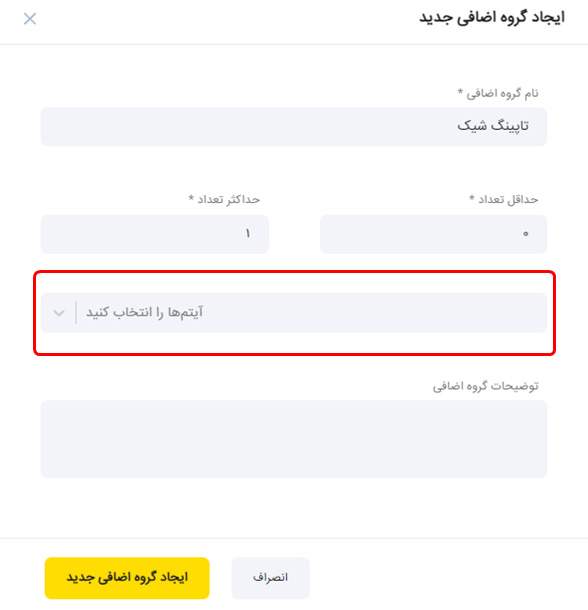The image size is (588, 610).
Task: Focus the group name field containing 'تاپینگ شیک'
Action: 294,127
